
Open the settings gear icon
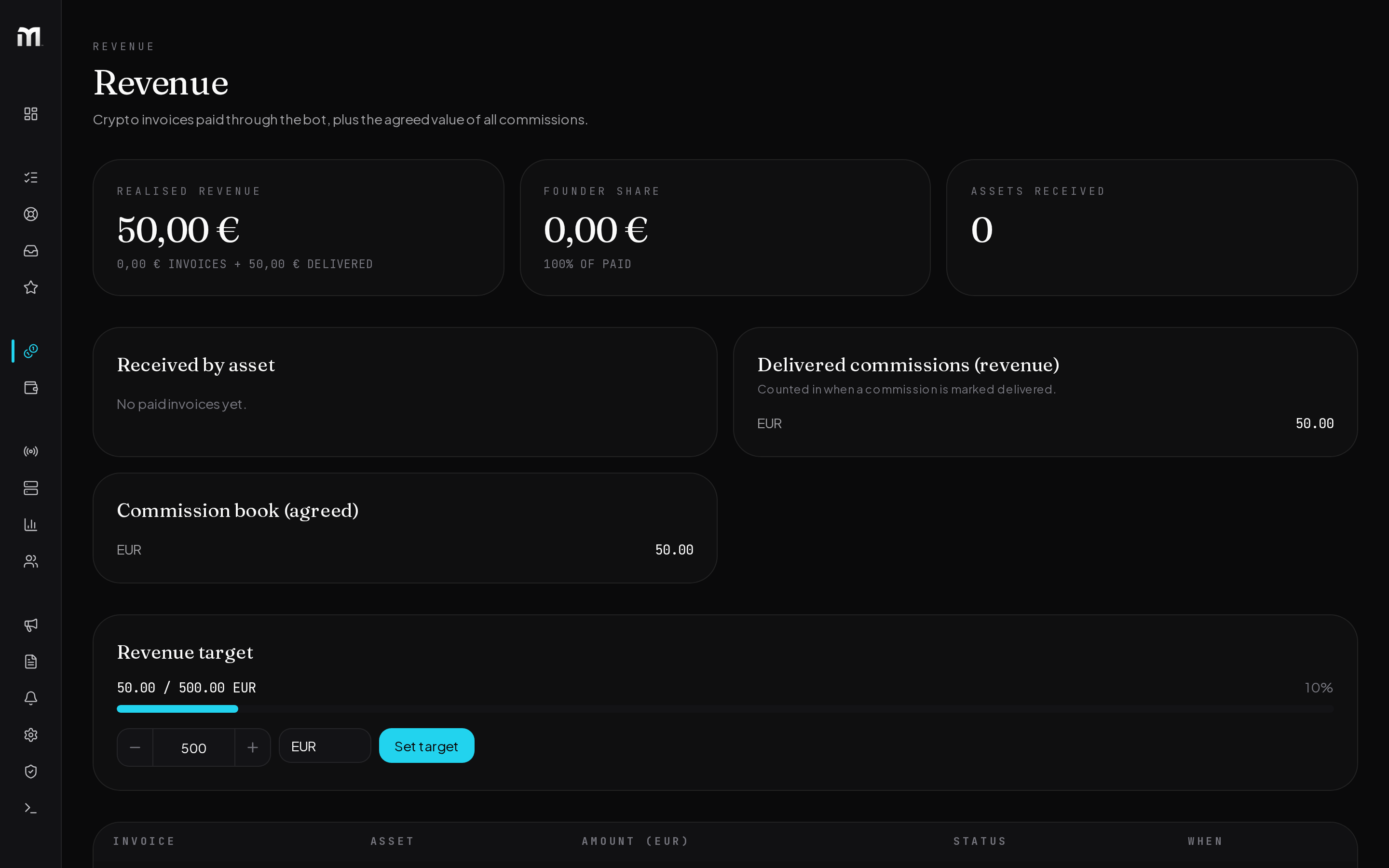(x=31, y=735)
